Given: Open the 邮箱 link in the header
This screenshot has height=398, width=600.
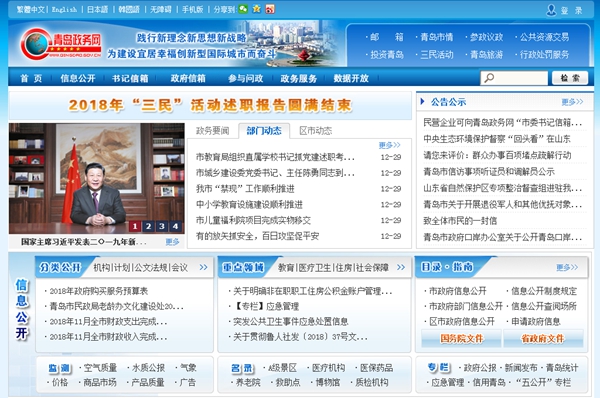Looking at the screenshot, I should click(386, 37).
